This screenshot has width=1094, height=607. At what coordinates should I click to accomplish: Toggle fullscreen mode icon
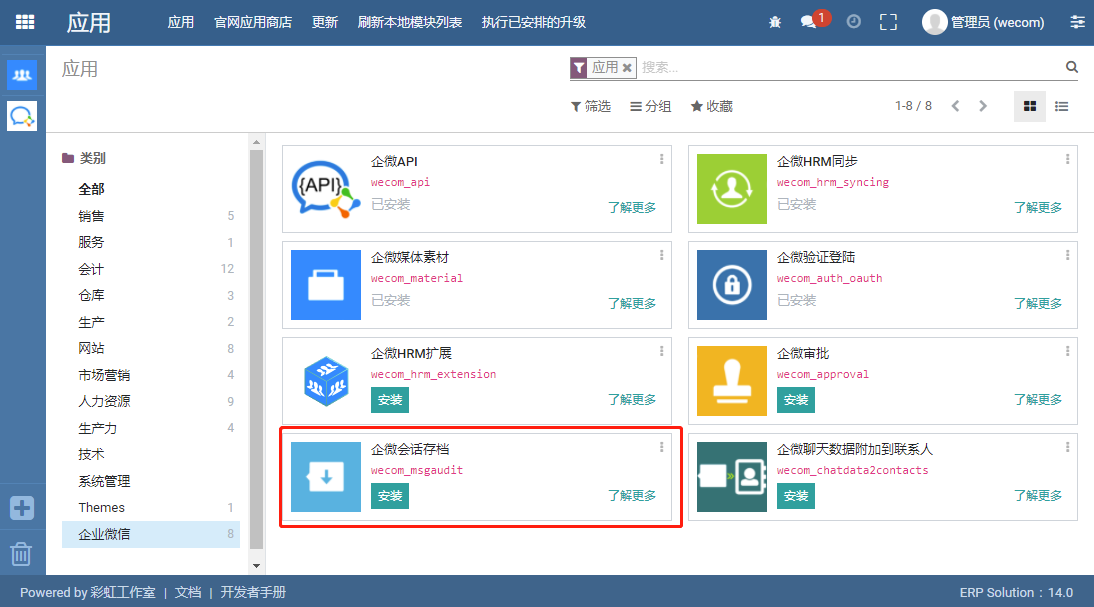888,22
